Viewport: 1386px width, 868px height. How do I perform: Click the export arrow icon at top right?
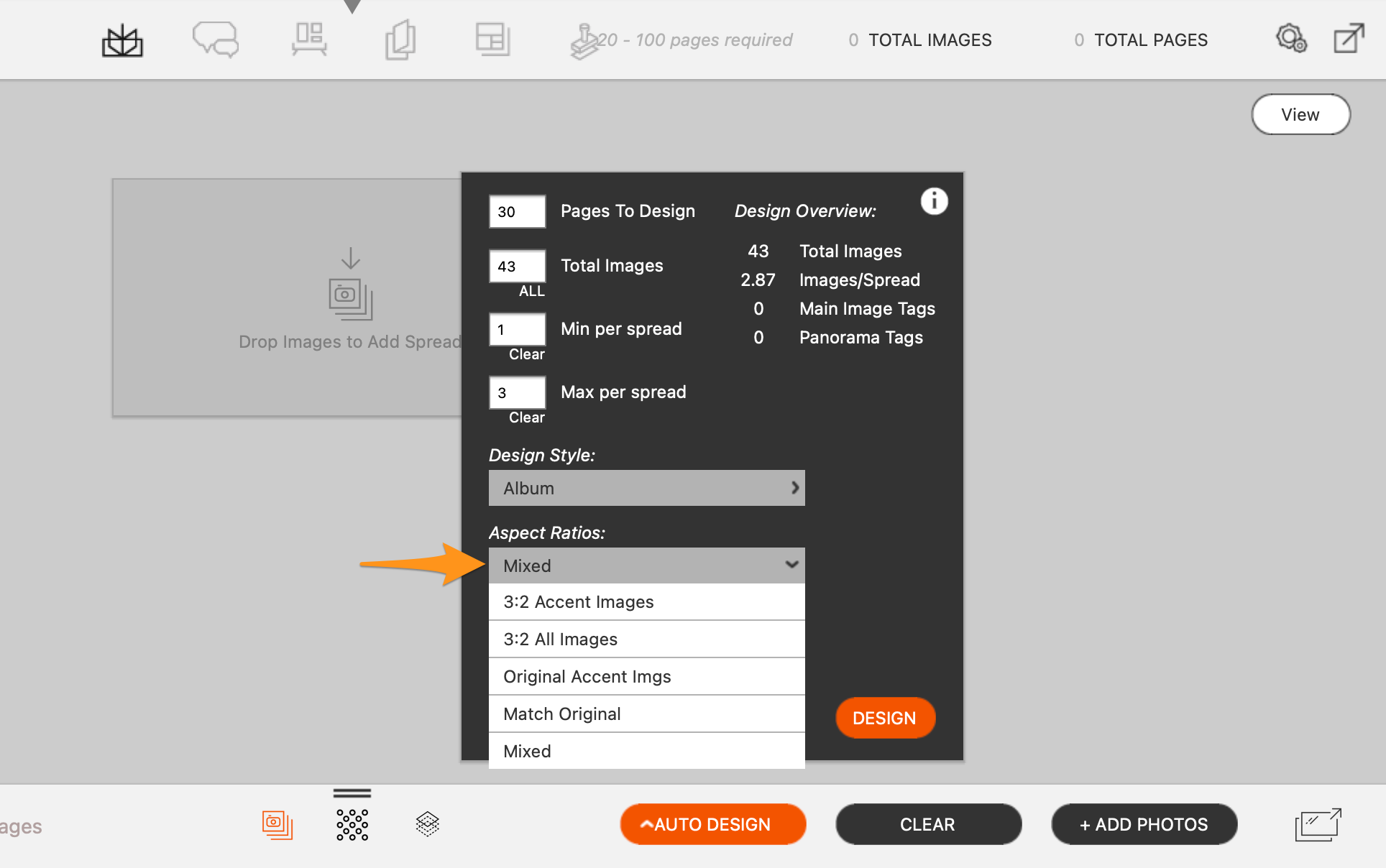pos(1349,38)
